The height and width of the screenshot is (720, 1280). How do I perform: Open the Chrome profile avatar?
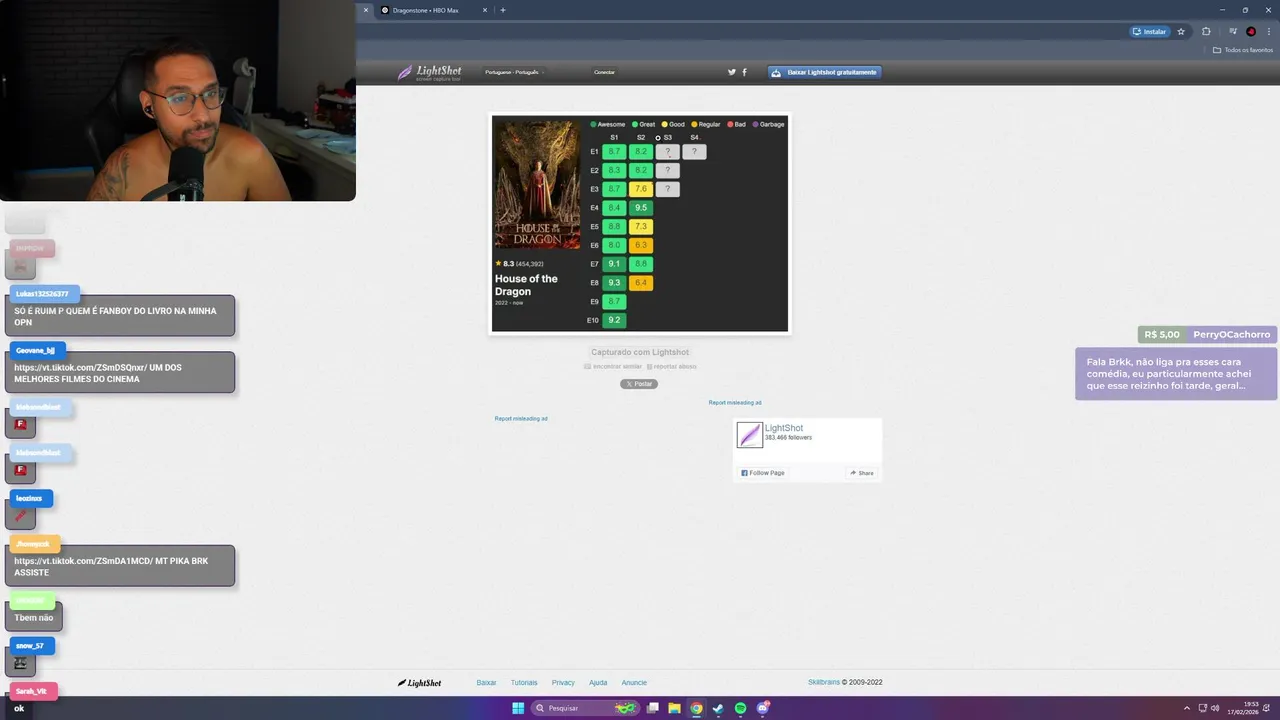coord(1251,32)
